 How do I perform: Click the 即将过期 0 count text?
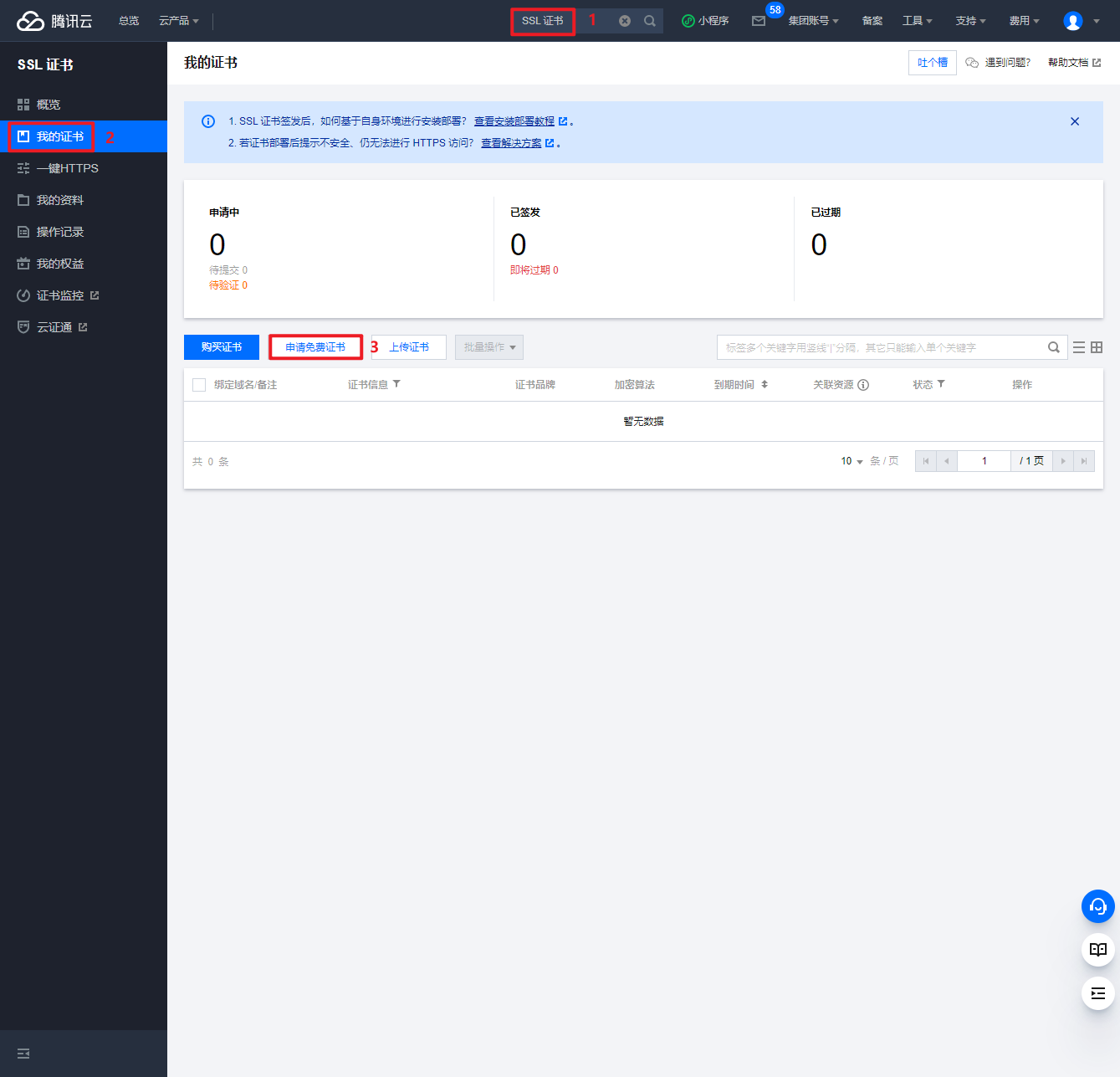(534, 270)
